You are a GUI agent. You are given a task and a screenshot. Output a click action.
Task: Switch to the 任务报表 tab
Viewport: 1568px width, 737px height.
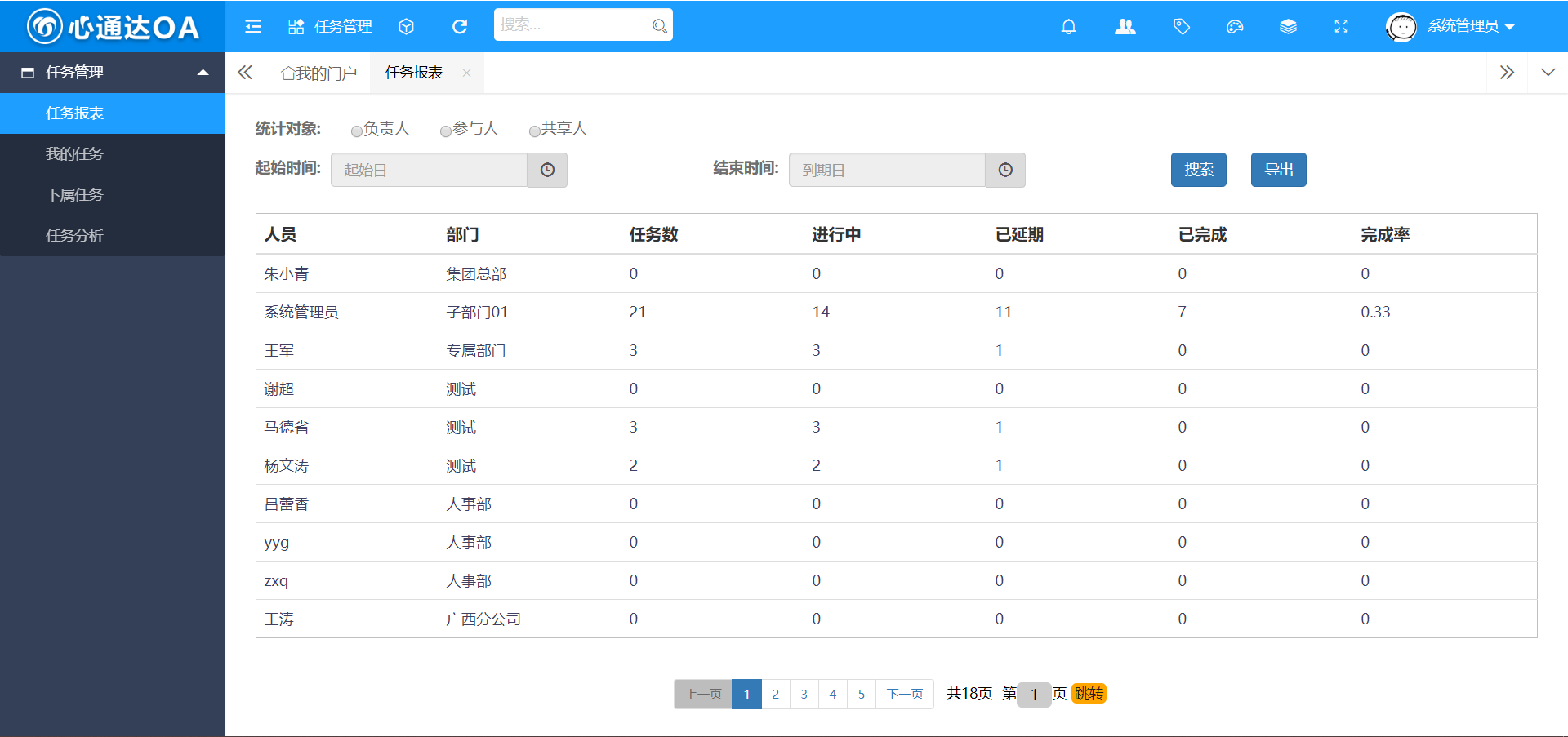click(414, 73)
